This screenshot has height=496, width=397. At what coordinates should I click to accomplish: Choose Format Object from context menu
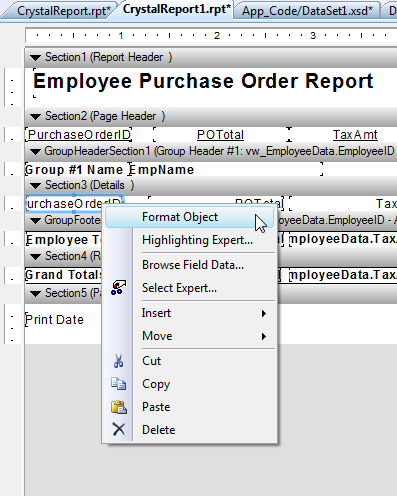tap(189, 217)
